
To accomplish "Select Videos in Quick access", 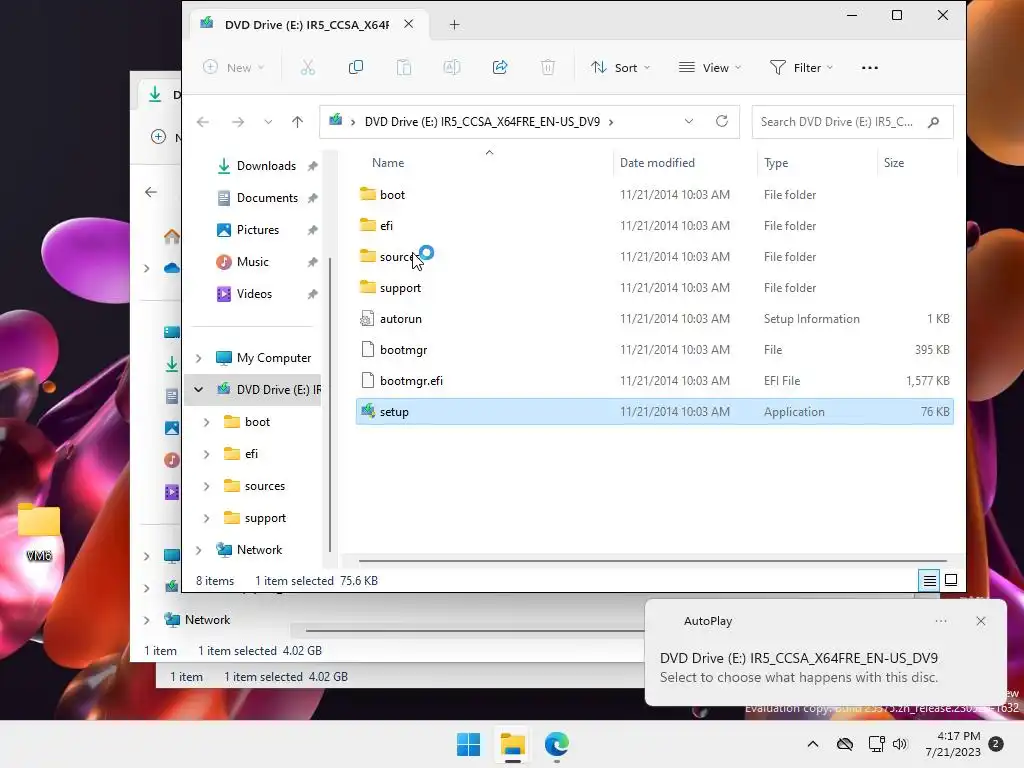I will pyautogui.click(x=254, y=294).
